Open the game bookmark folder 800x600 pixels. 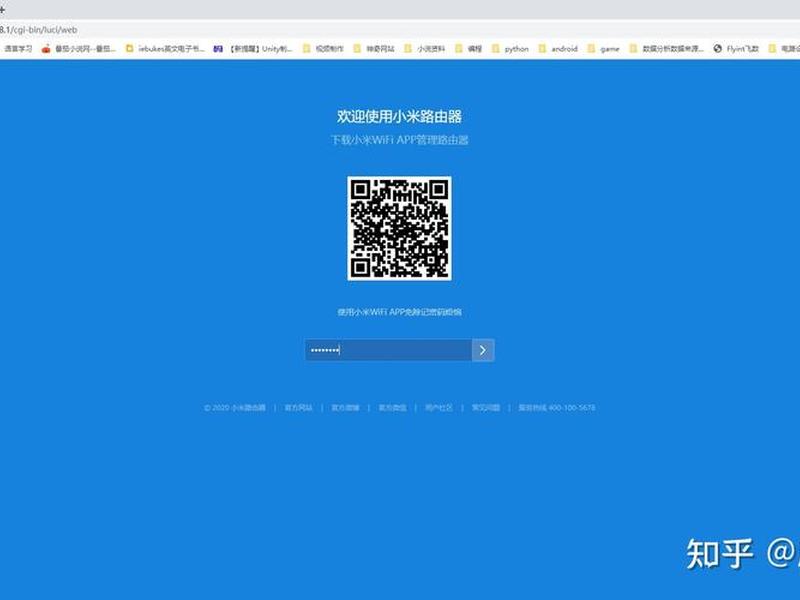click(x=604, y=49)
